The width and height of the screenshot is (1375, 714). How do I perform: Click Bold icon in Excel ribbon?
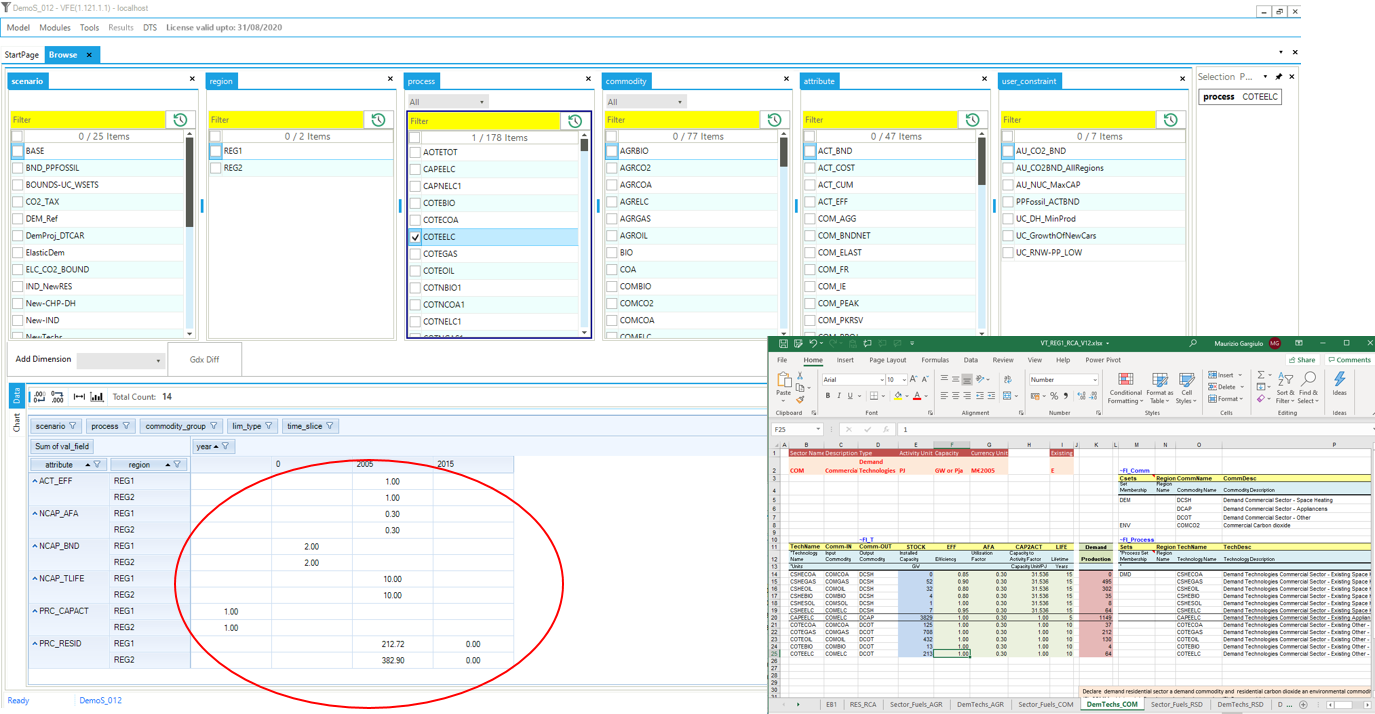828,396
